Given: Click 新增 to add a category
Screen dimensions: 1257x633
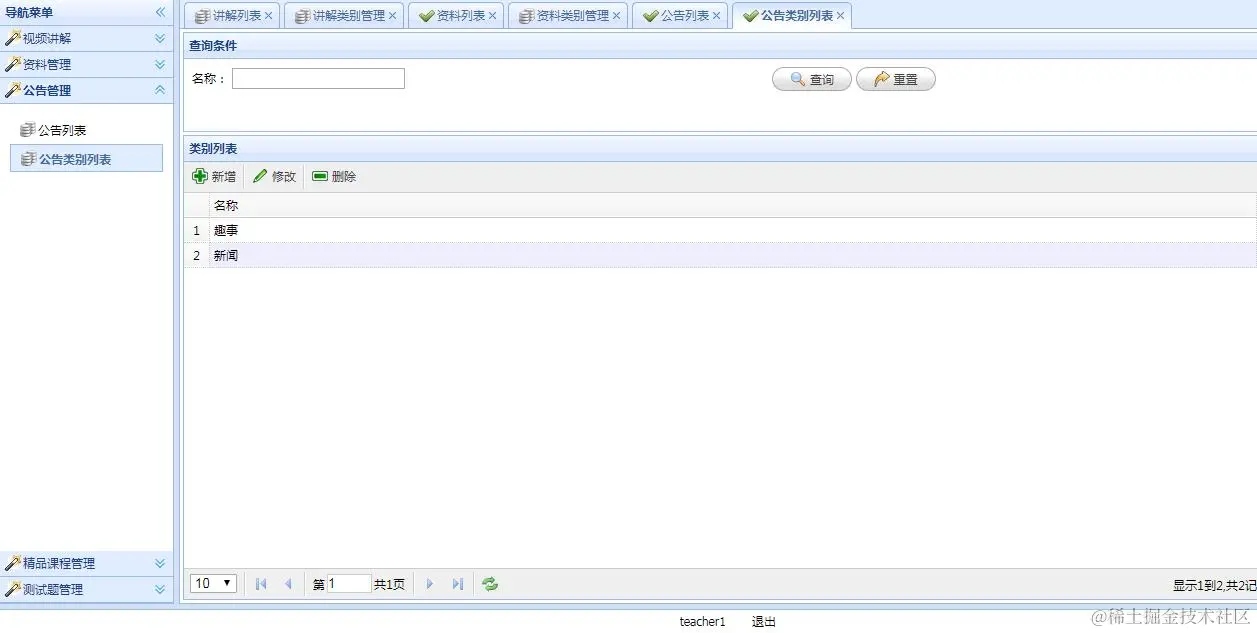Looking at the screenshot, I should (x=214, y=176).
